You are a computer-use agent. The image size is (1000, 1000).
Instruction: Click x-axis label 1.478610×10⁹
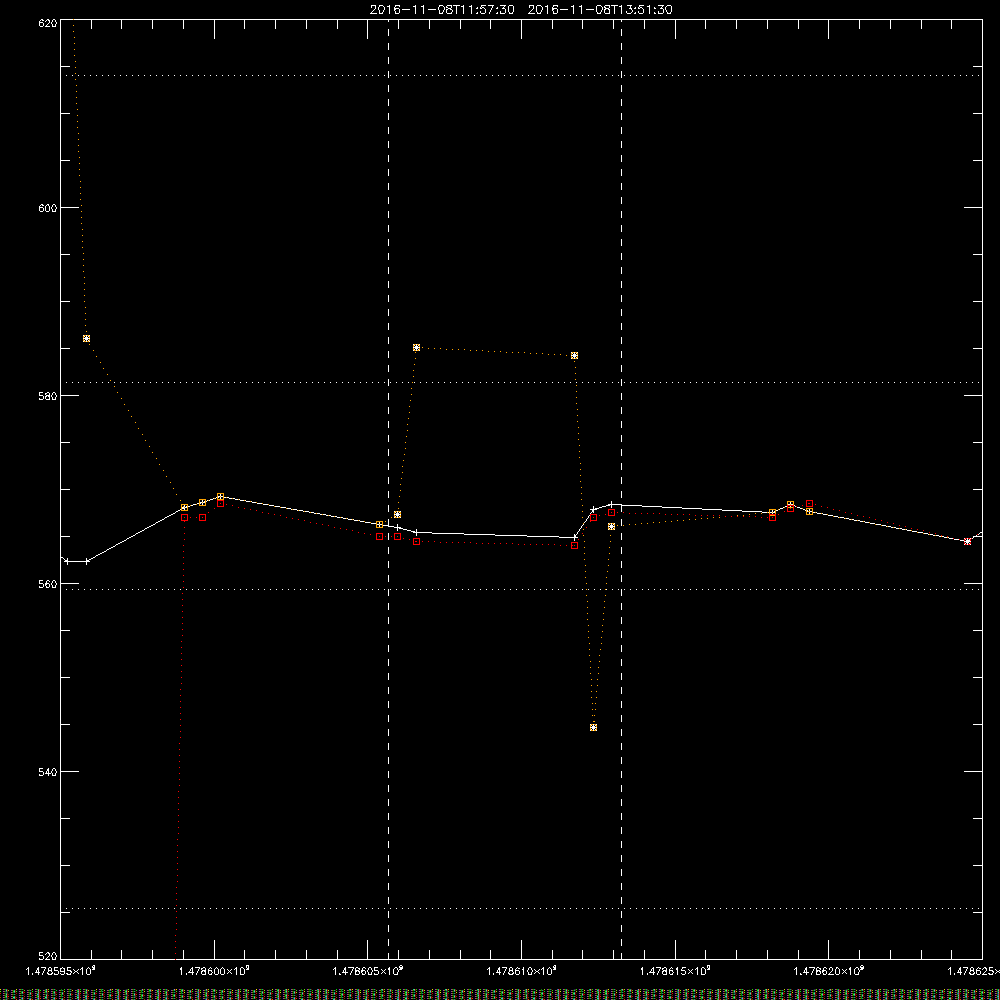click(522, 971)
